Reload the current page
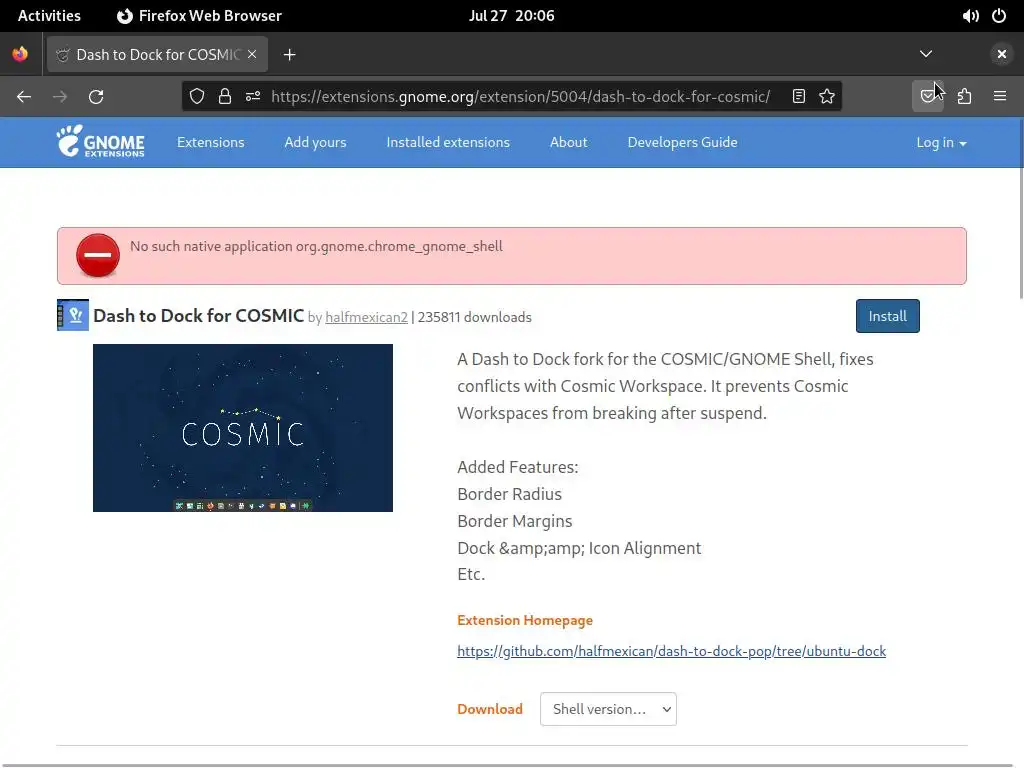The image size is (1024, 768). coord(96,97)
